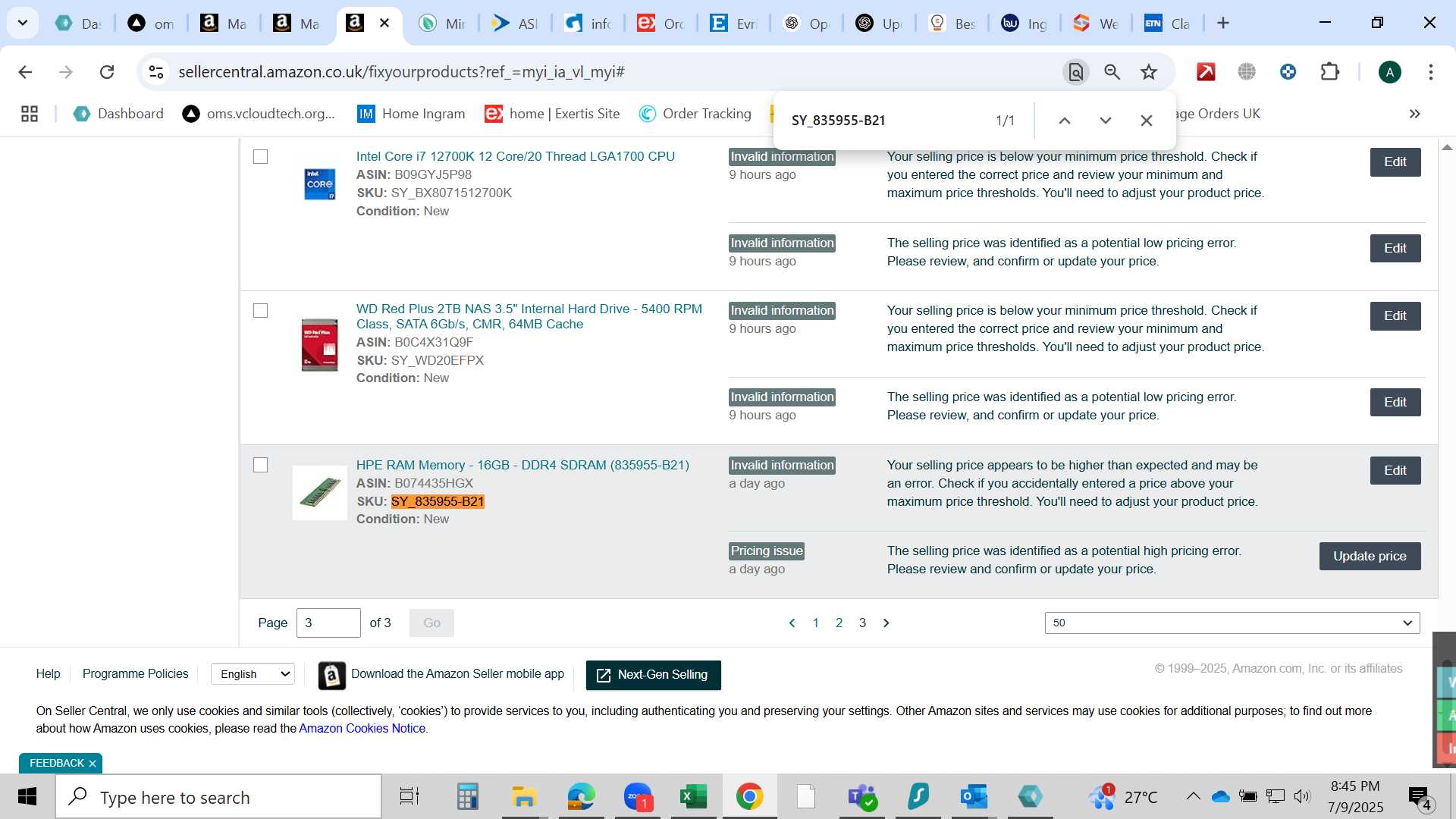1456x819 pixels.
Task: Open the home | Exertis Site bookmark
Action: (553, 114)
